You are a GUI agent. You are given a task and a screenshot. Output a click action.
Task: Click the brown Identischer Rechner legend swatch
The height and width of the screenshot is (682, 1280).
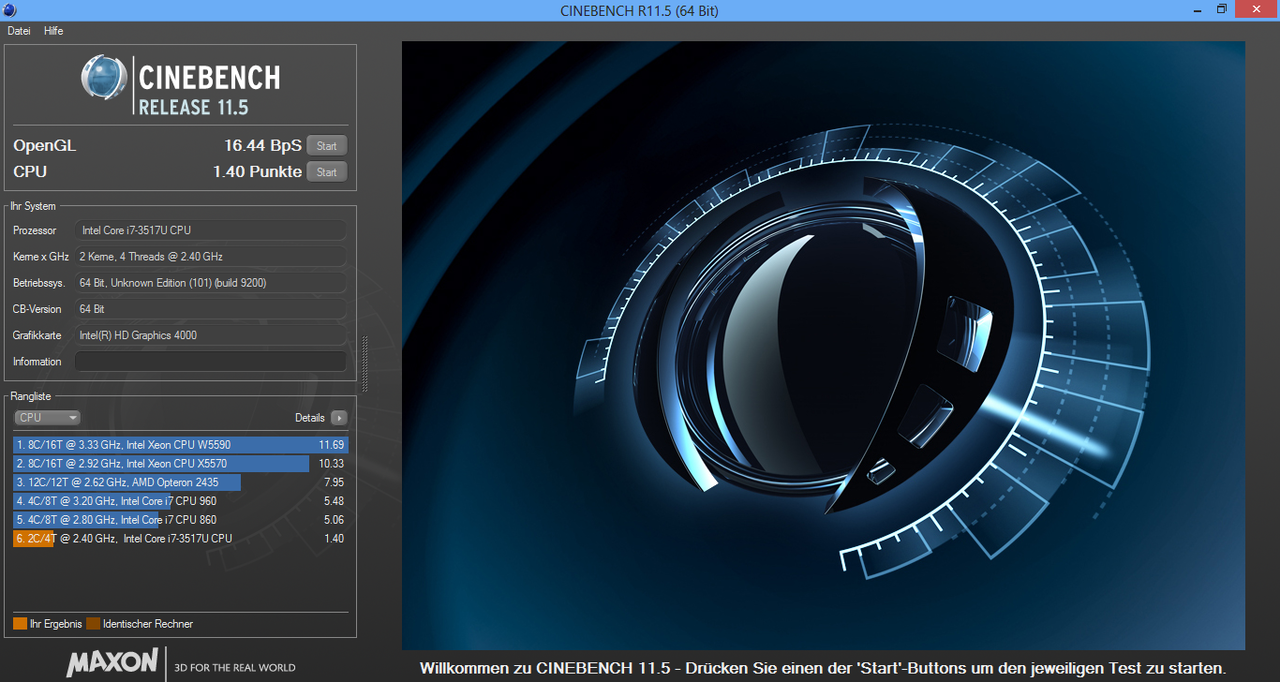[x=93, y=624]
